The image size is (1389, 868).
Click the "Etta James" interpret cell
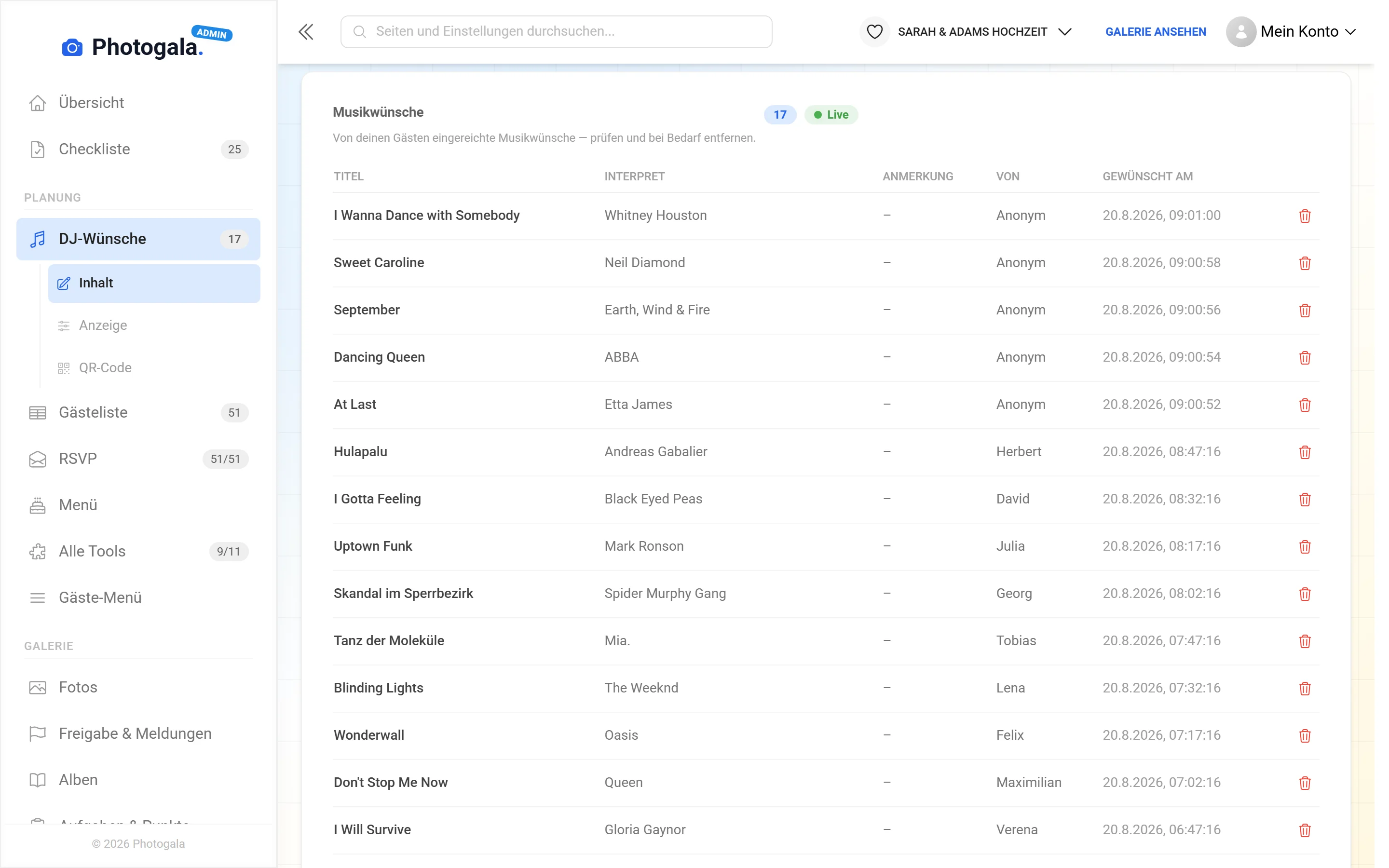638,404
